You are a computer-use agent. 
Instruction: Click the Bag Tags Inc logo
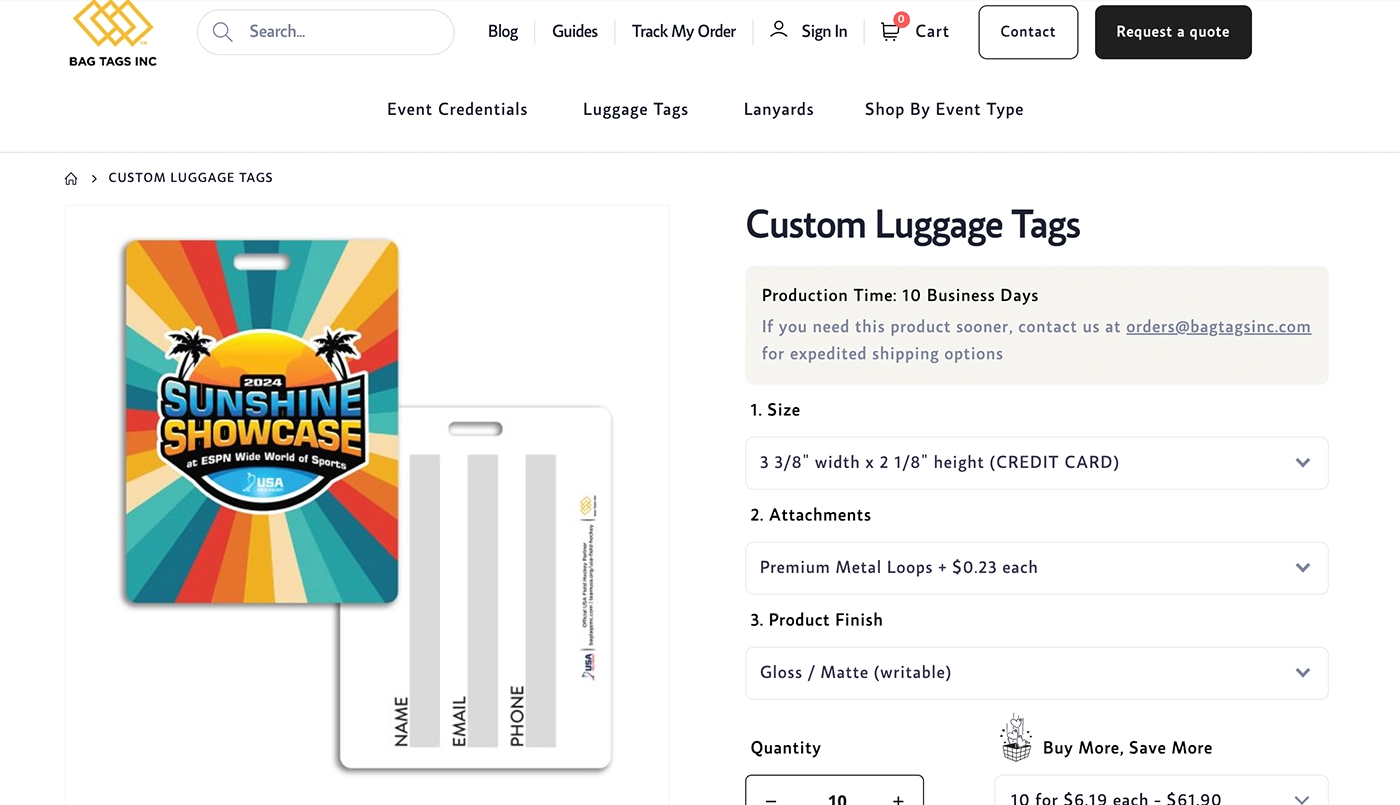click(113, 34)
